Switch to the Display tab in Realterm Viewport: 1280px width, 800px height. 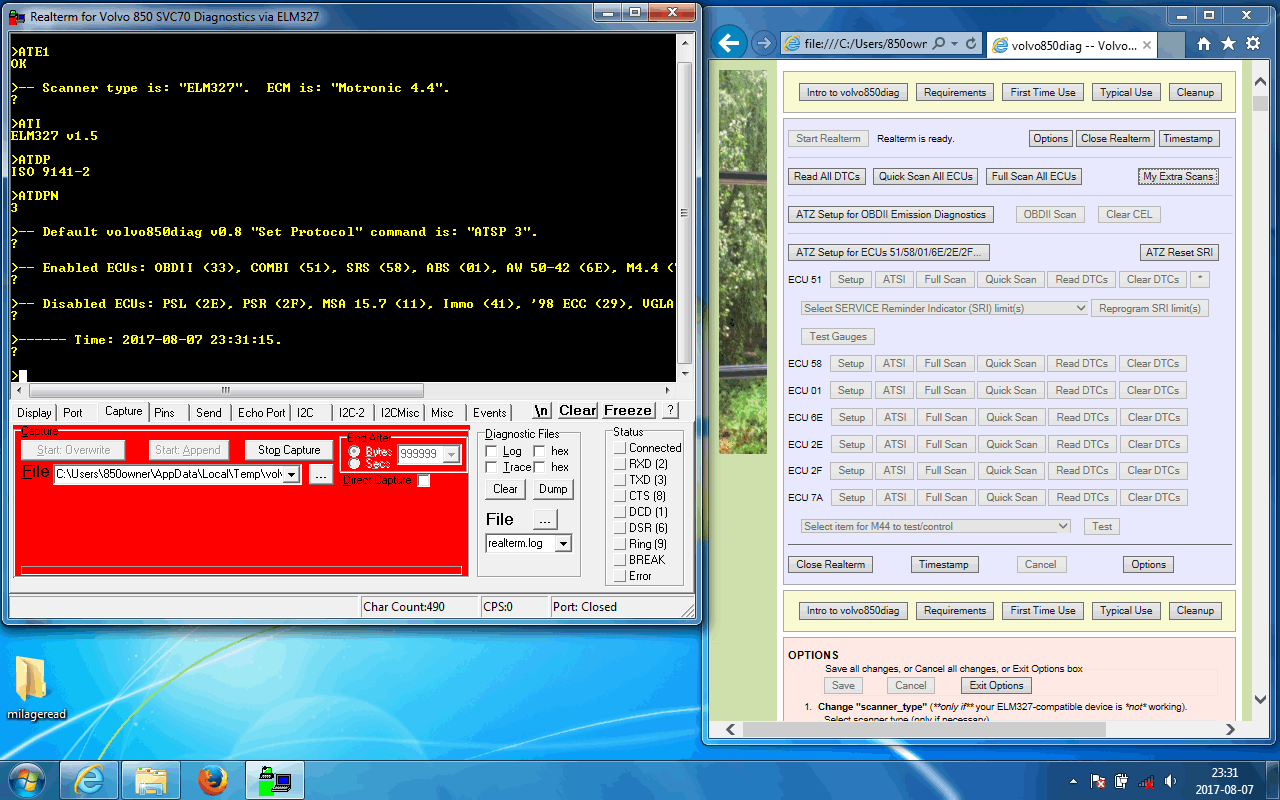pyautogui.click(x=34, y=412)
